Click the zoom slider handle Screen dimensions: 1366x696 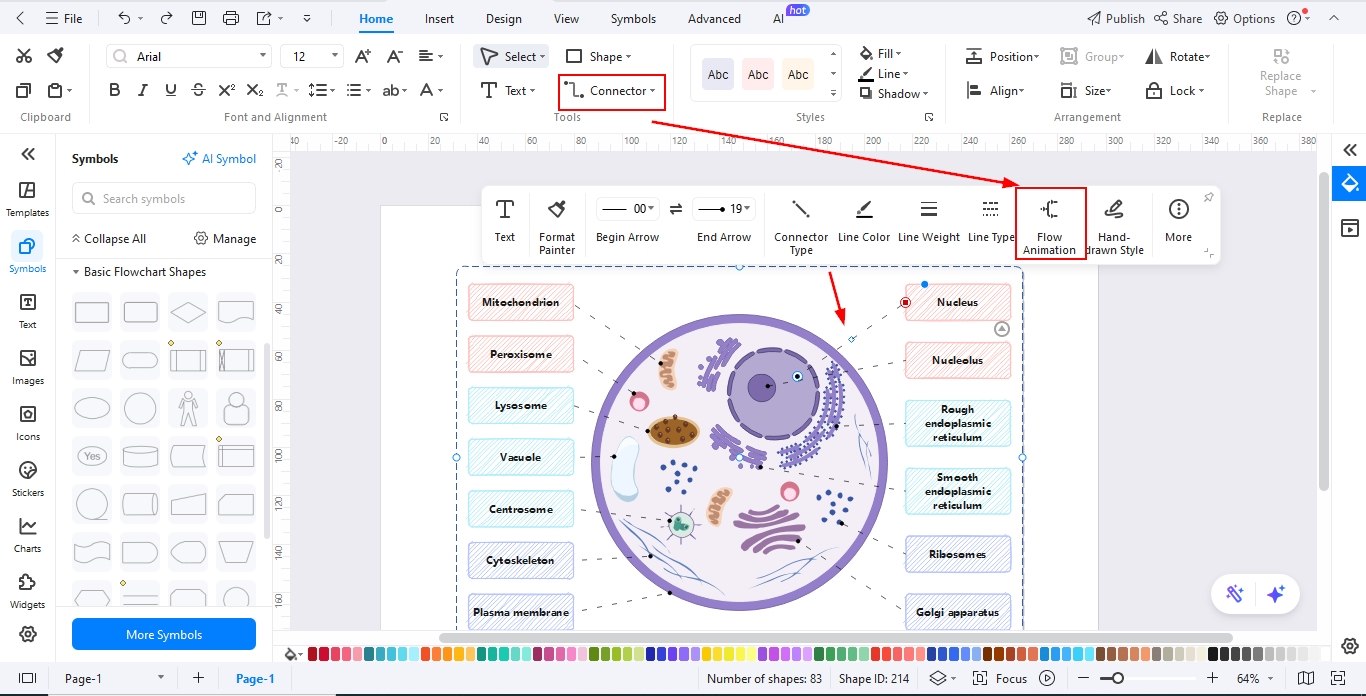[x=1117, y=678]
